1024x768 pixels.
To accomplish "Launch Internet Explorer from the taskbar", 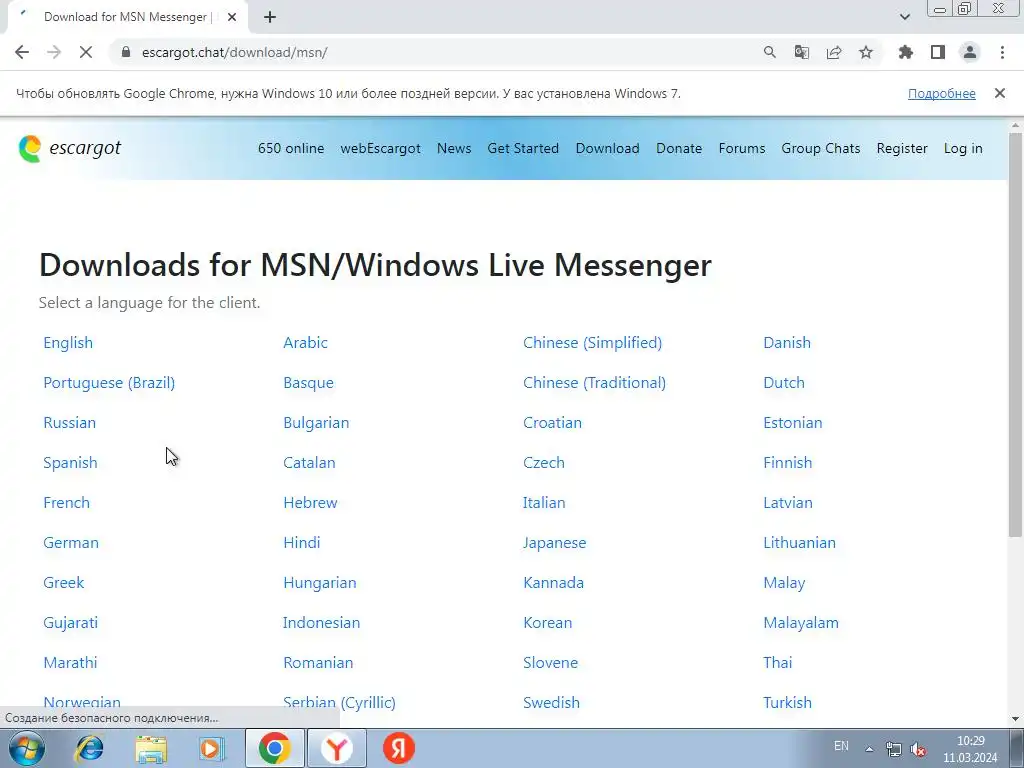I will [89, 748].
